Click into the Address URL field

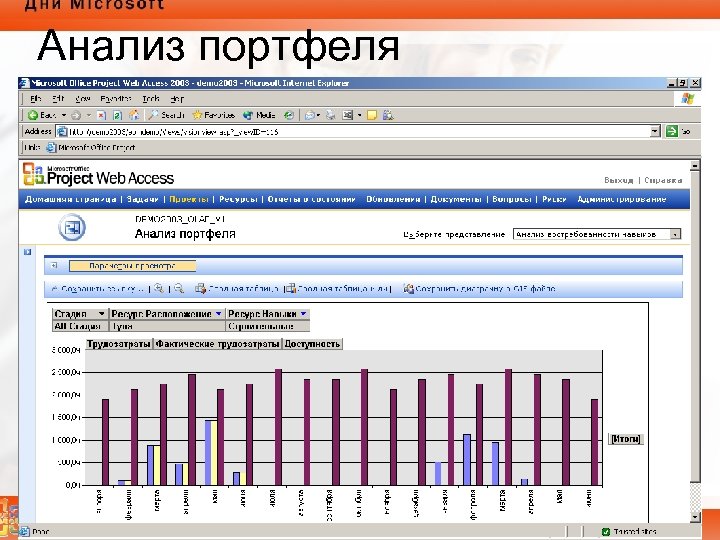tap(358, 131)
